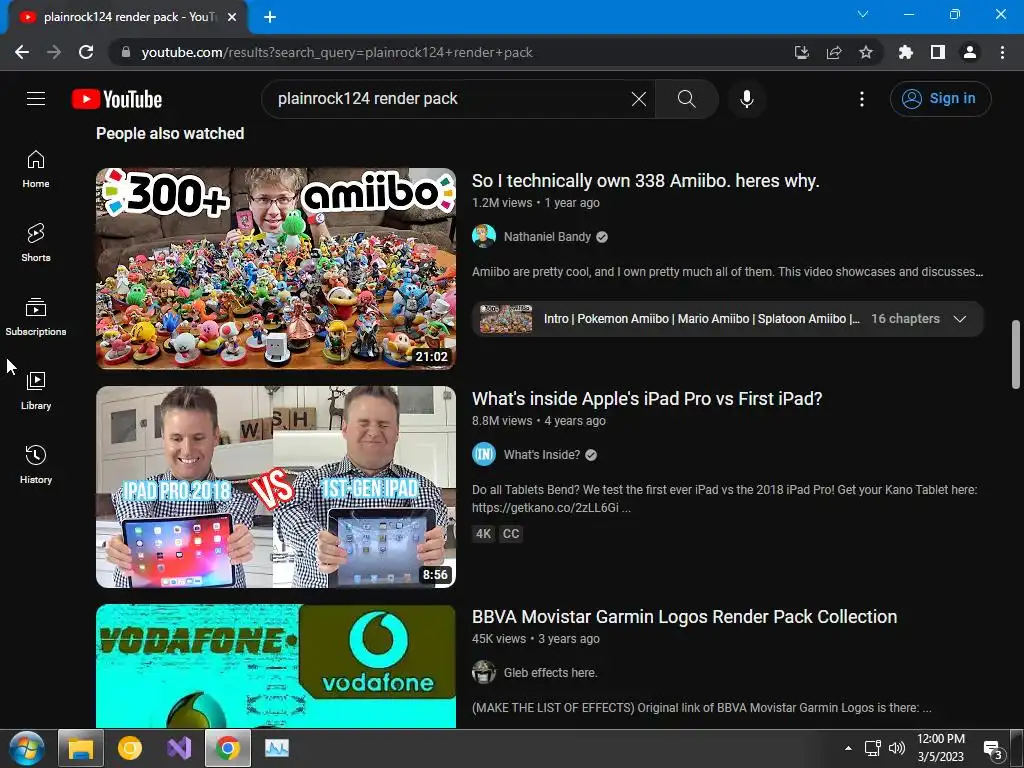The image size is (1024, 768).
Task: Click 'People also watched' heading
Action: coord(170,134)
